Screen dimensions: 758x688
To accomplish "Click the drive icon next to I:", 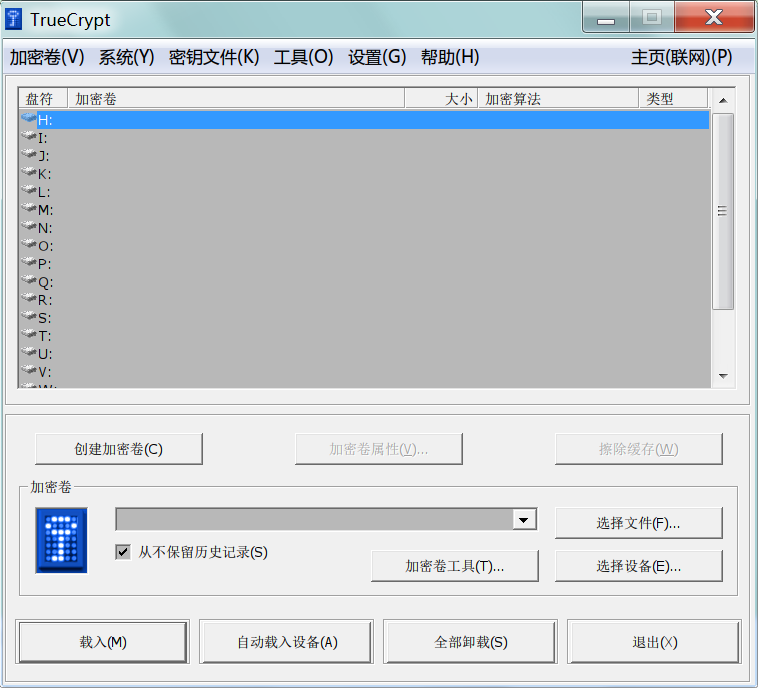I will click(x=29, y=136).
